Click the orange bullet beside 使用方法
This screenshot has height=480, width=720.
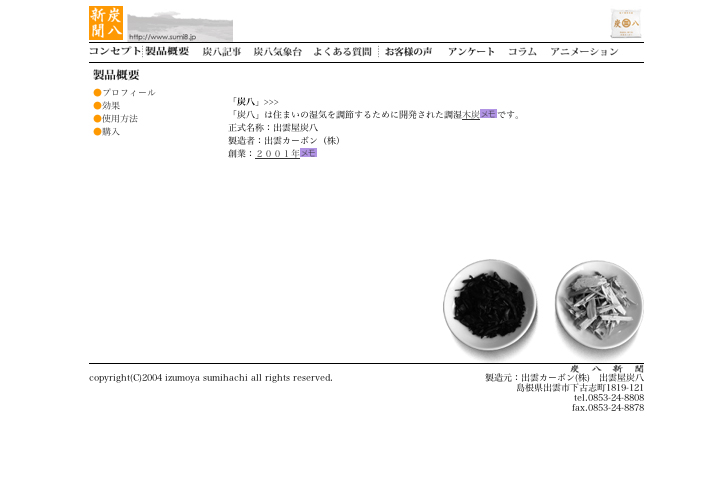pyautogui.click(x=97, y=119)
